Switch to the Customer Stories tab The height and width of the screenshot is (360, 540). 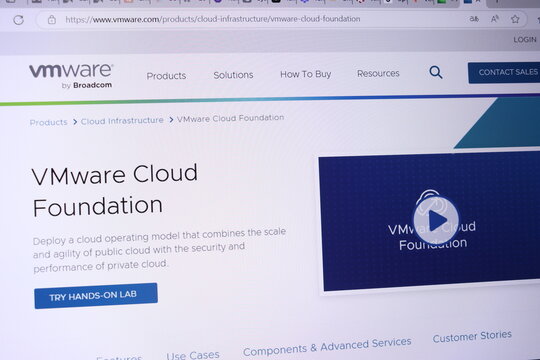click(472, 336)
